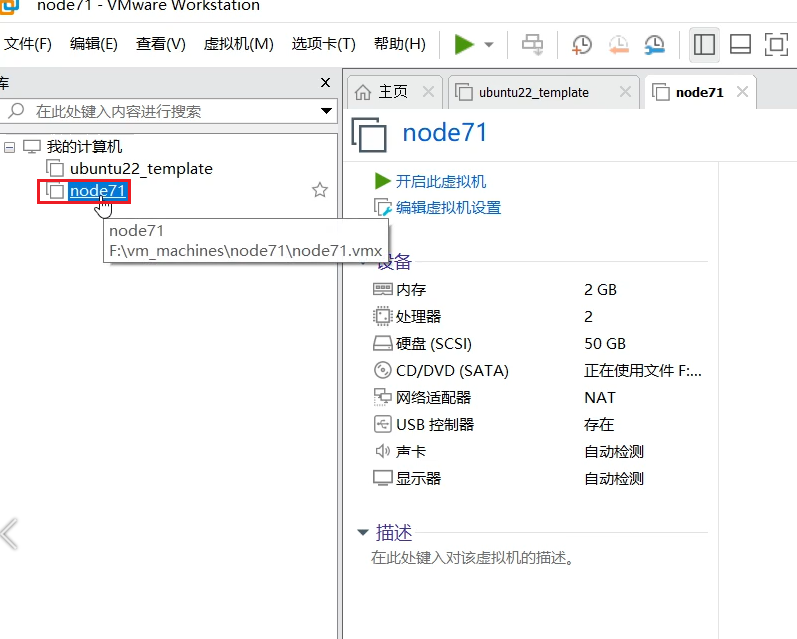Screen dimensions: 797x639
Task: Click the left chevron at library bottom
Action: 9,534
